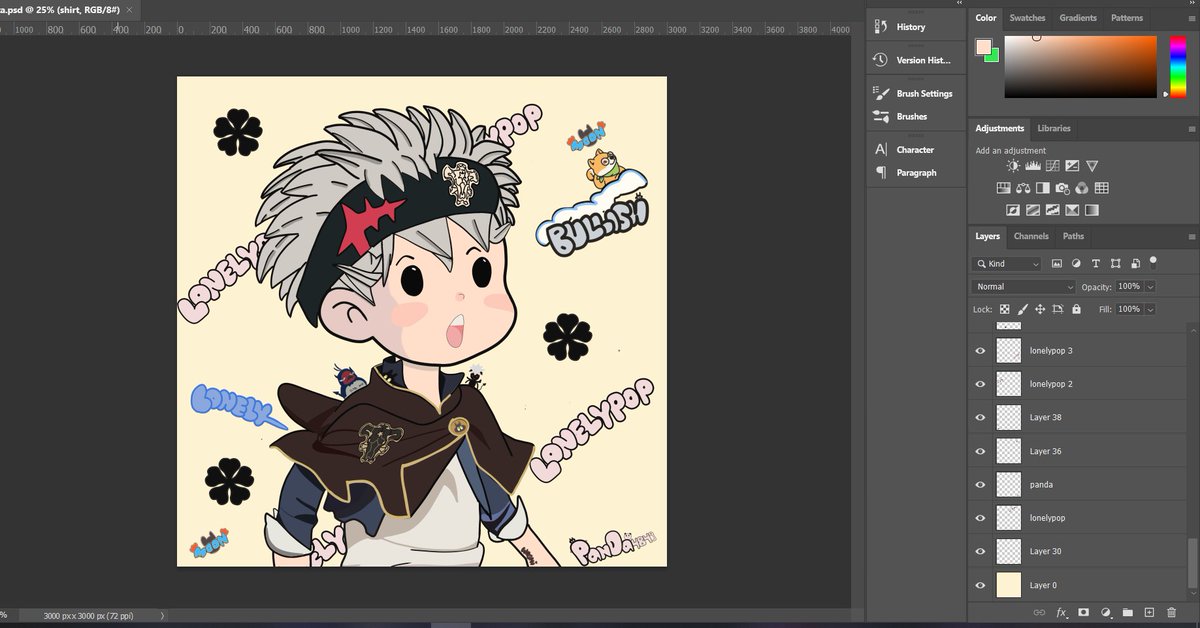The width and height of the screenshot is (1200, 628).
Task: Add a layer mask
Action: [1083, 612]
